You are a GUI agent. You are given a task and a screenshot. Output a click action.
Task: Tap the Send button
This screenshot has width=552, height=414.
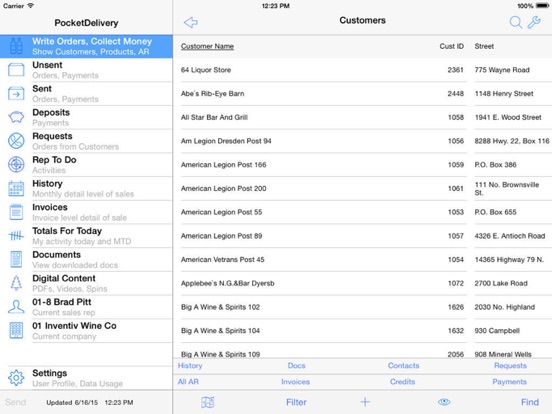click(15, 402)
